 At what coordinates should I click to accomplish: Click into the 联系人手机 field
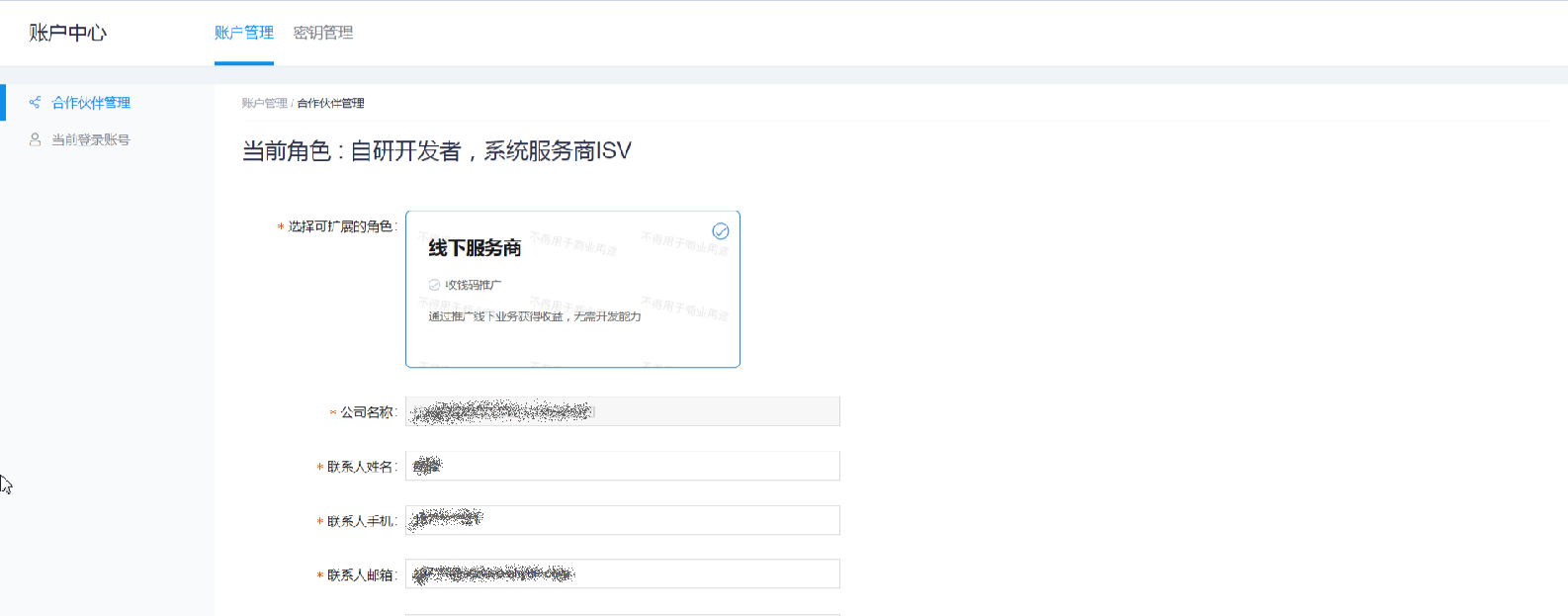tap(622, 520)
